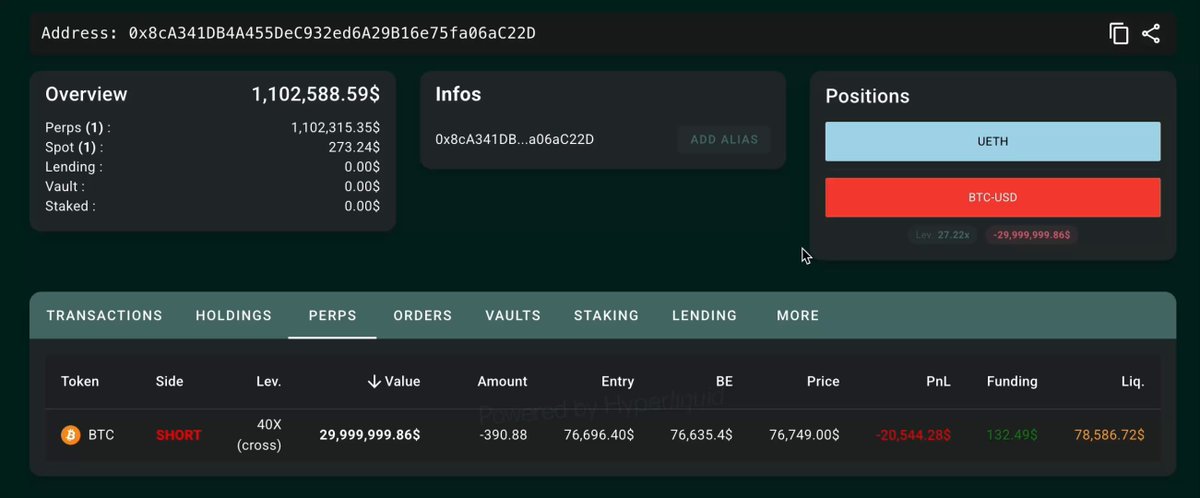
Task: Switch to the STAKING tab
Action: (x=606, y=315)
